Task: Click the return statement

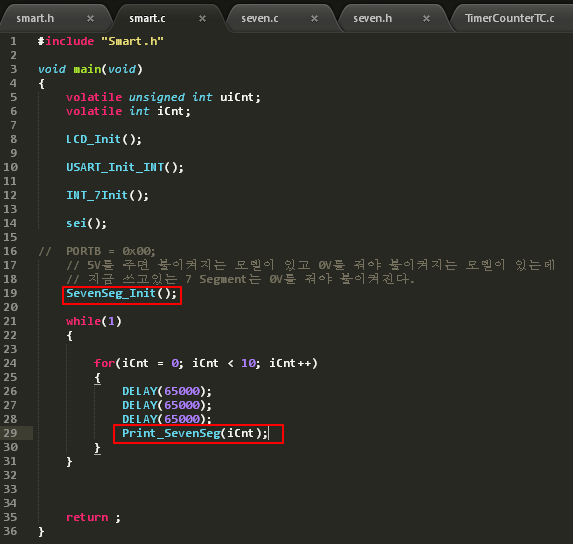Action: pyautogui.click(x=93, y=517)
